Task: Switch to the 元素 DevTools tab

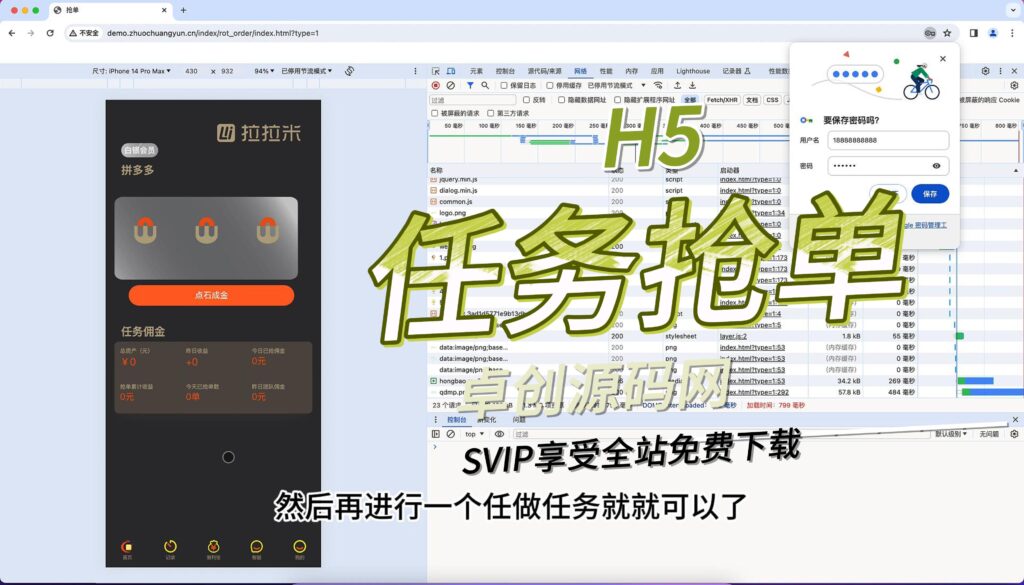Action: point(476,71)
